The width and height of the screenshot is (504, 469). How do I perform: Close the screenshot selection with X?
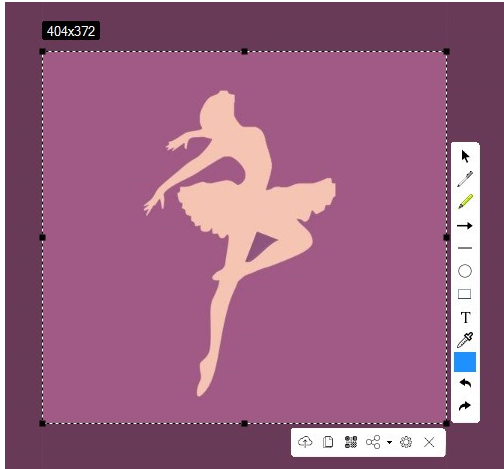tap(429, 442)
